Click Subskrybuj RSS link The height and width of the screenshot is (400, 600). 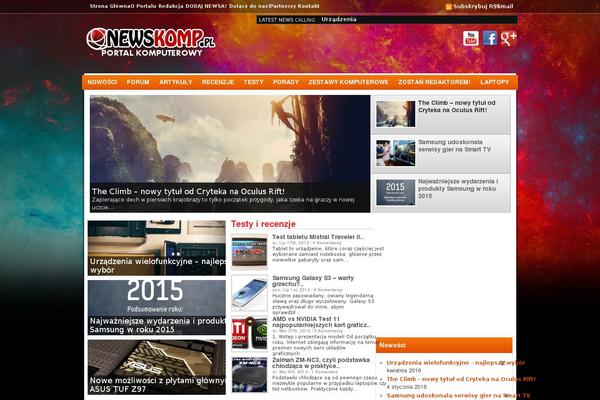[476, 7]
